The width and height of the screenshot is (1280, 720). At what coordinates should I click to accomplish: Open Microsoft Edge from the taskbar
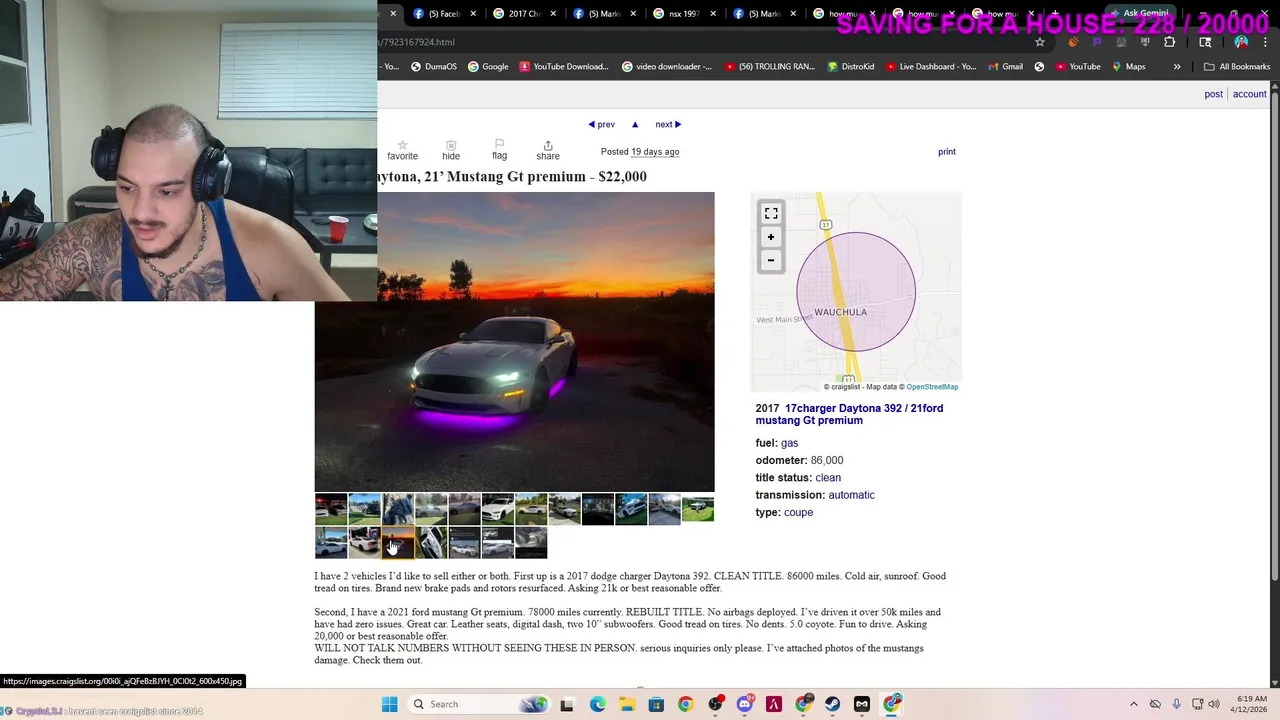click(x=597, y=704)
